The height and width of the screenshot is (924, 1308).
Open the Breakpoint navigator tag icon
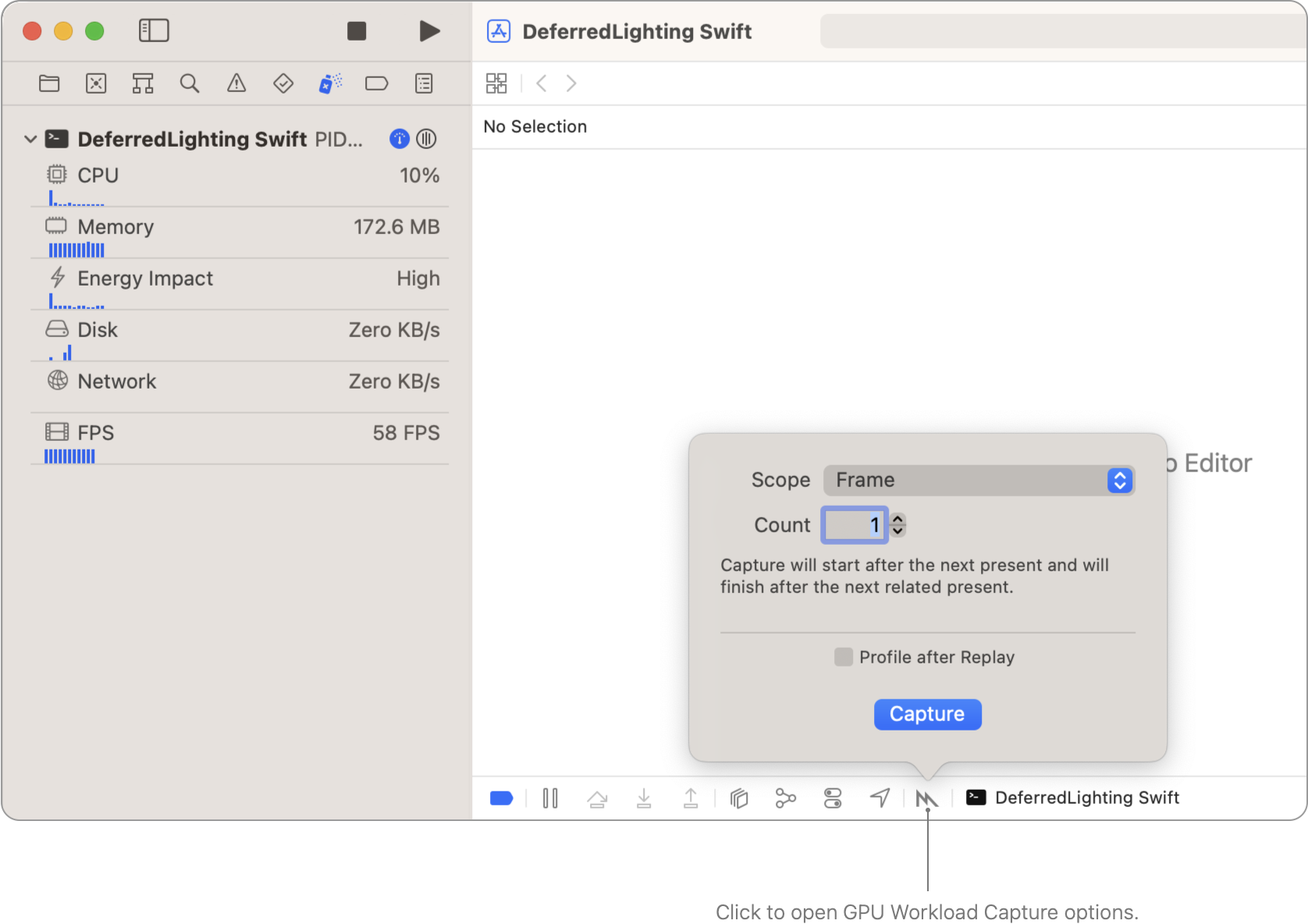pos(376,84)
